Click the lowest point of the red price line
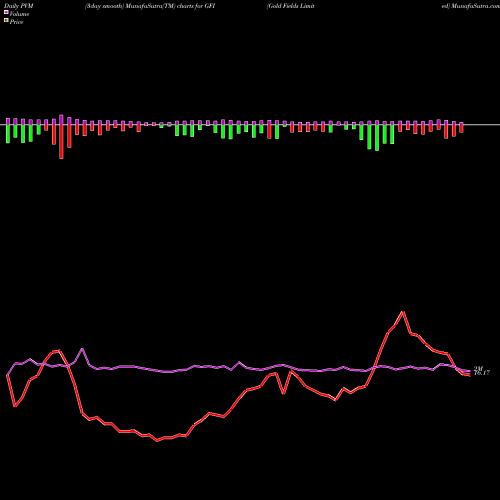The height and width of the screenshot is (500, 500). pyautogui.click(x=157, y=441)
